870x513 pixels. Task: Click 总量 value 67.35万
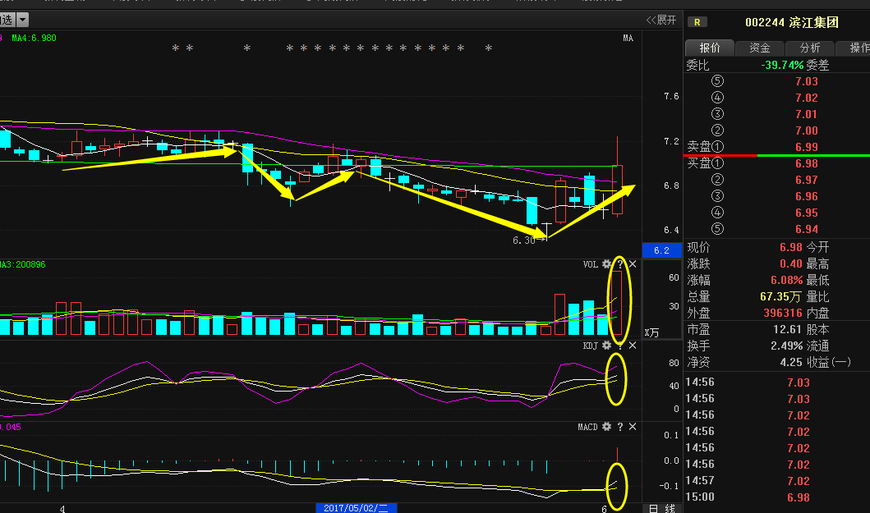click(781, 297)
